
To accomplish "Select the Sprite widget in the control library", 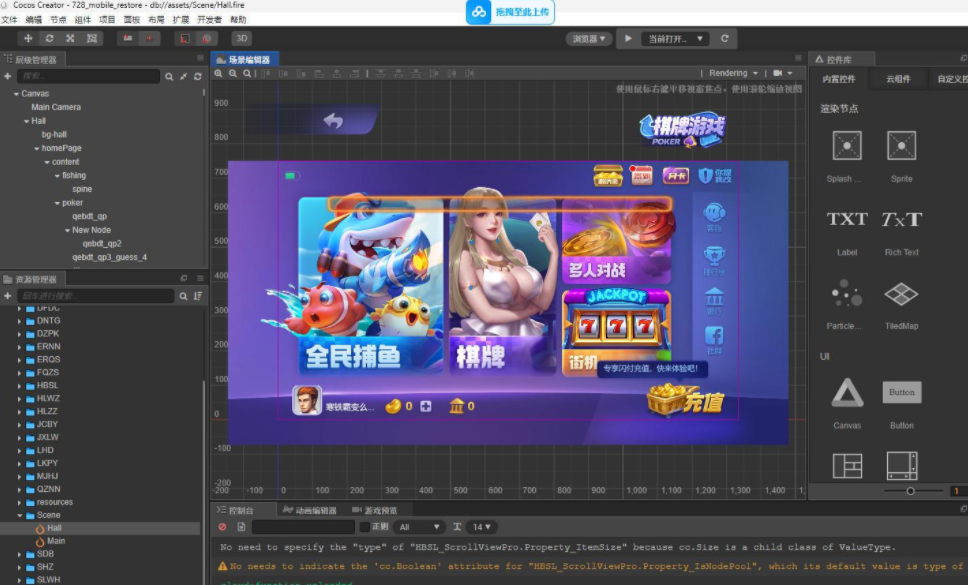I will (901, 146).
